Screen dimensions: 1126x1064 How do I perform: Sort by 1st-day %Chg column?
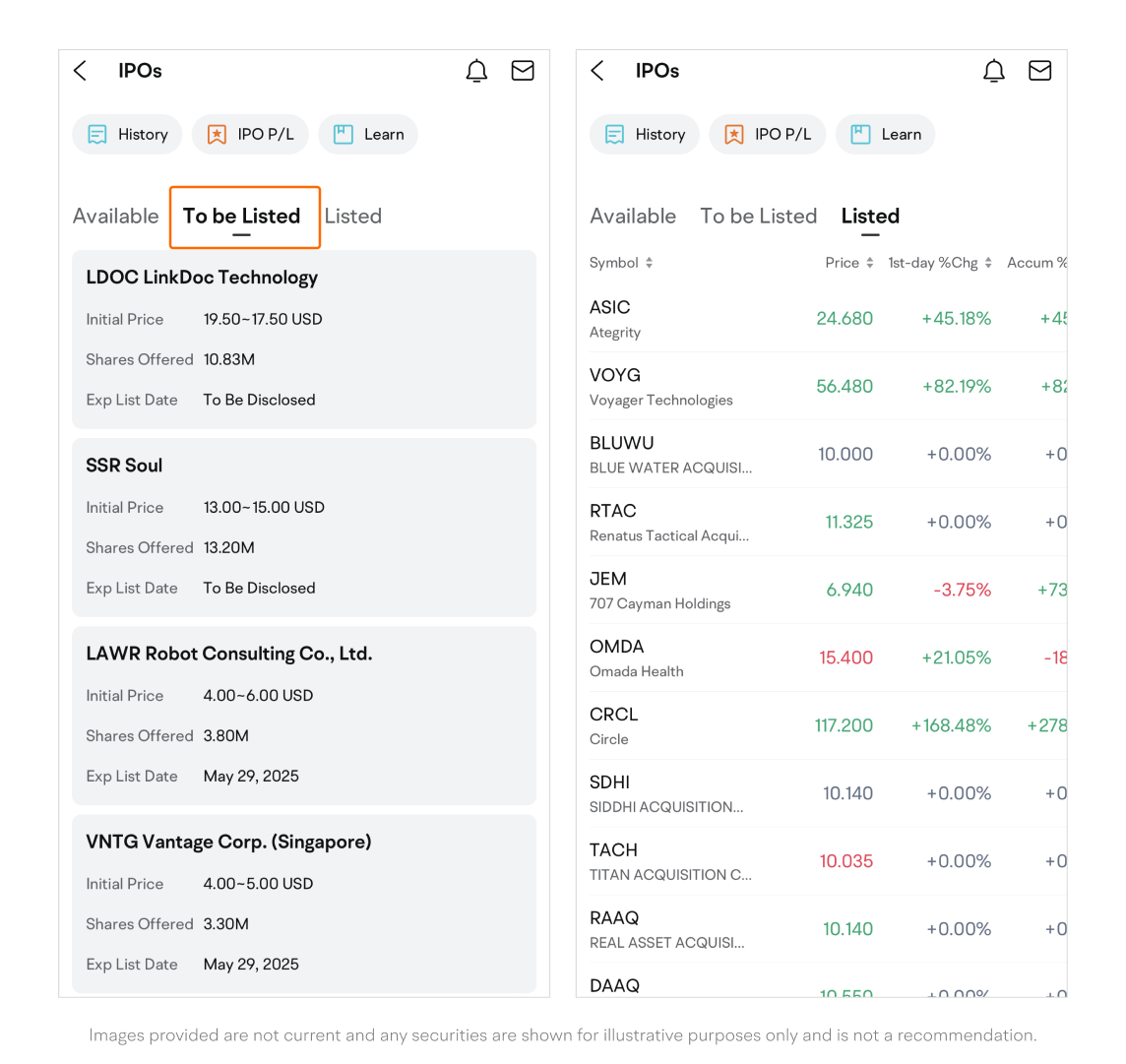[940, 263]
